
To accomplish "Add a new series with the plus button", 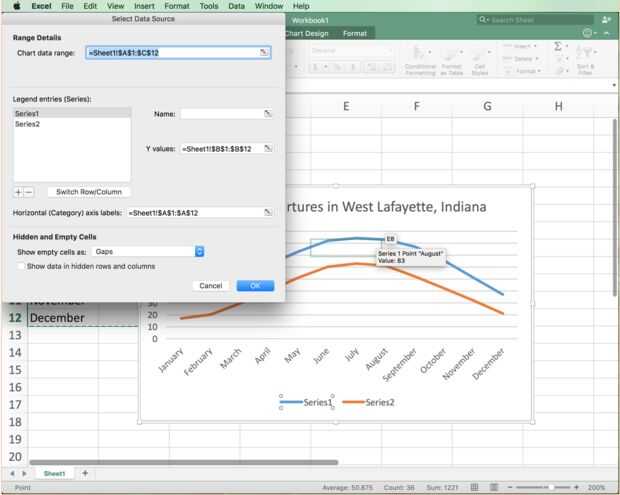I will tap(18, 192).
